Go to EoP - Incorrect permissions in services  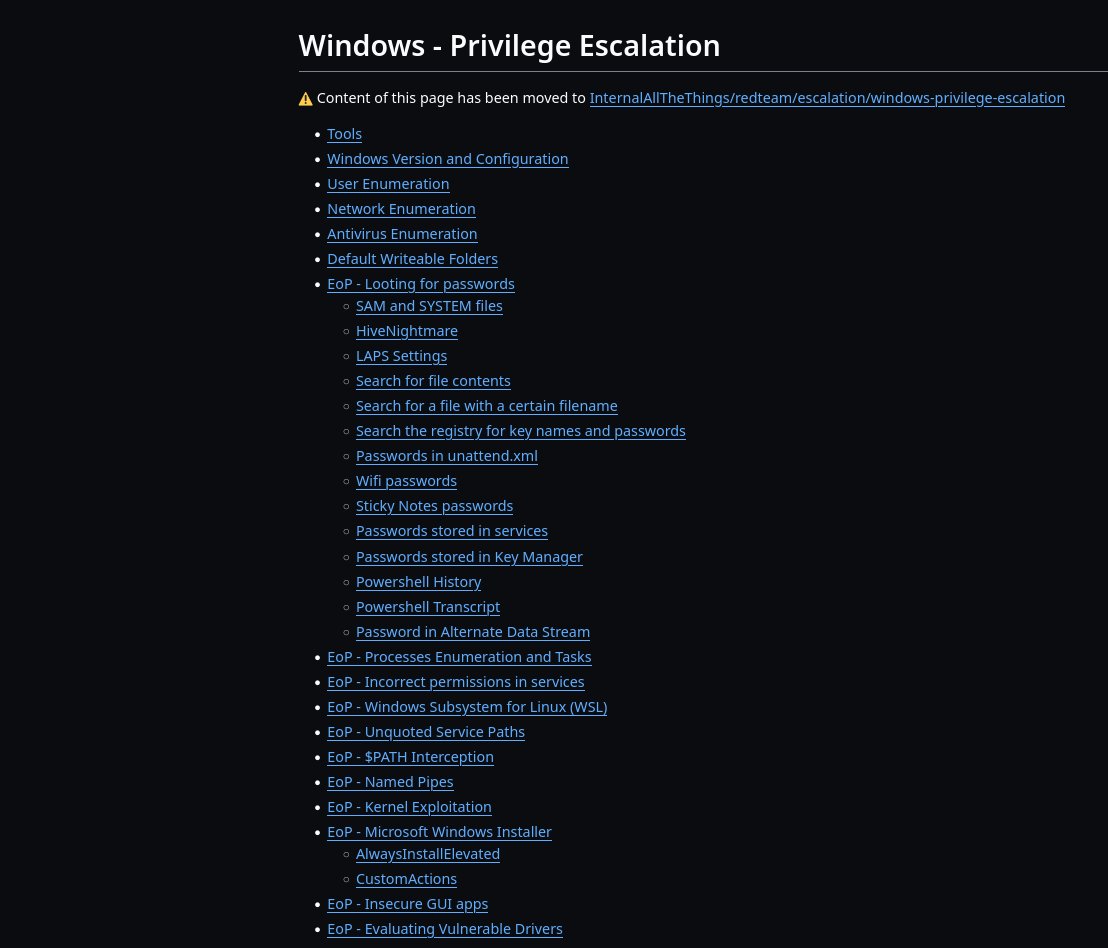coord(456,682)
